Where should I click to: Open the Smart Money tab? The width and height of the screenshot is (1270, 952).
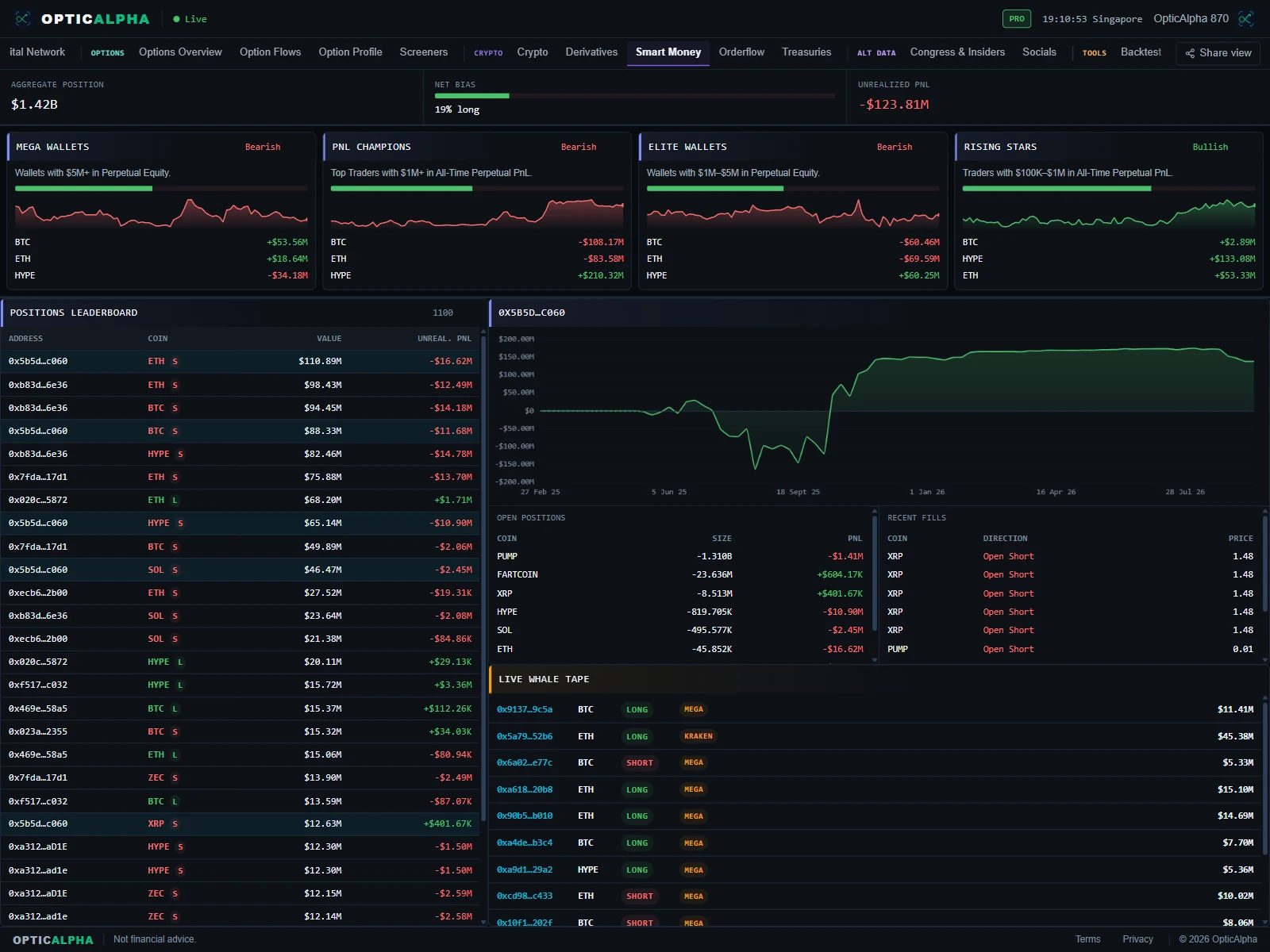tap(668, 52)
